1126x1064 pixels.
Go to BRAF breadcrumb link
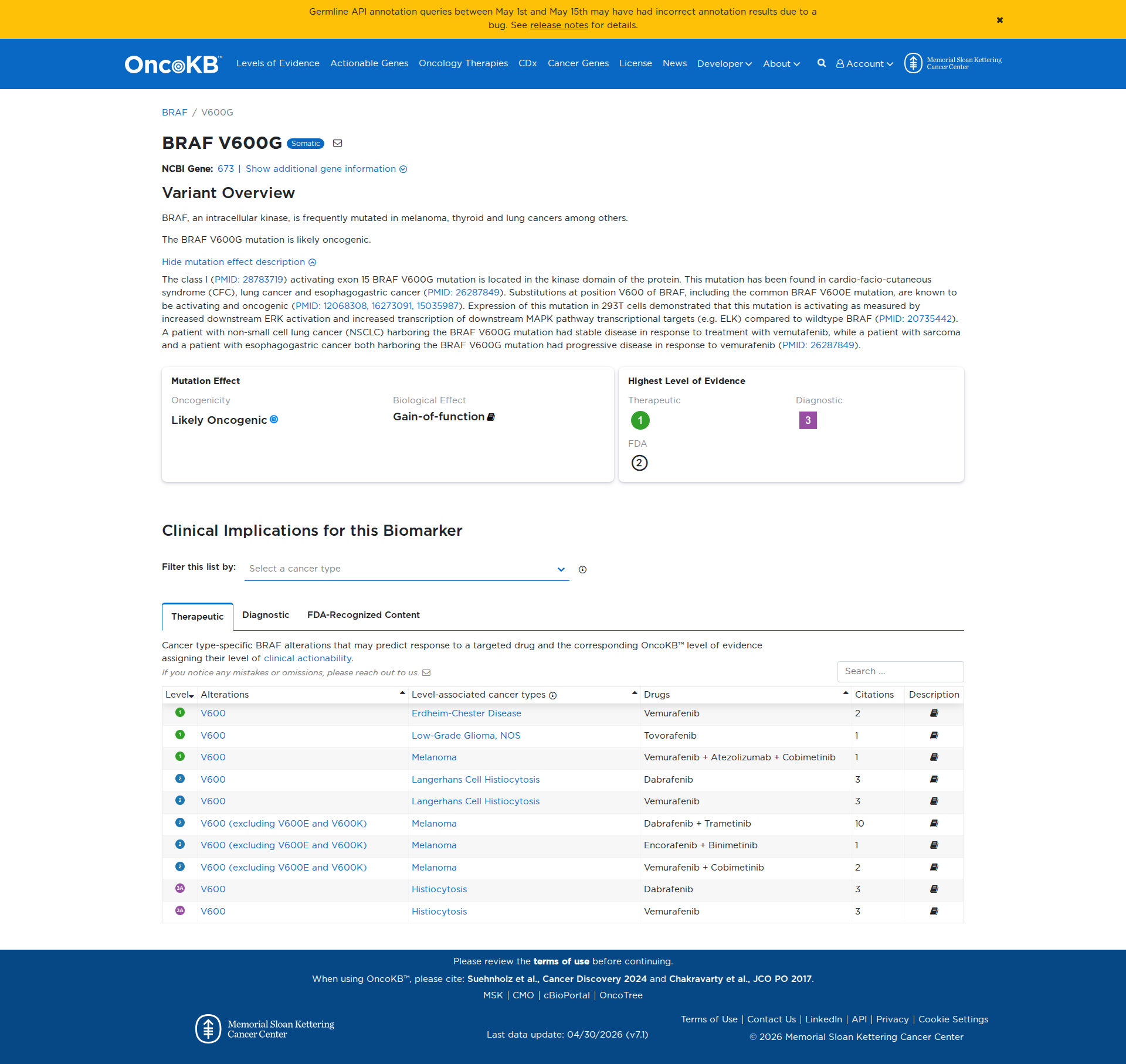175,113
